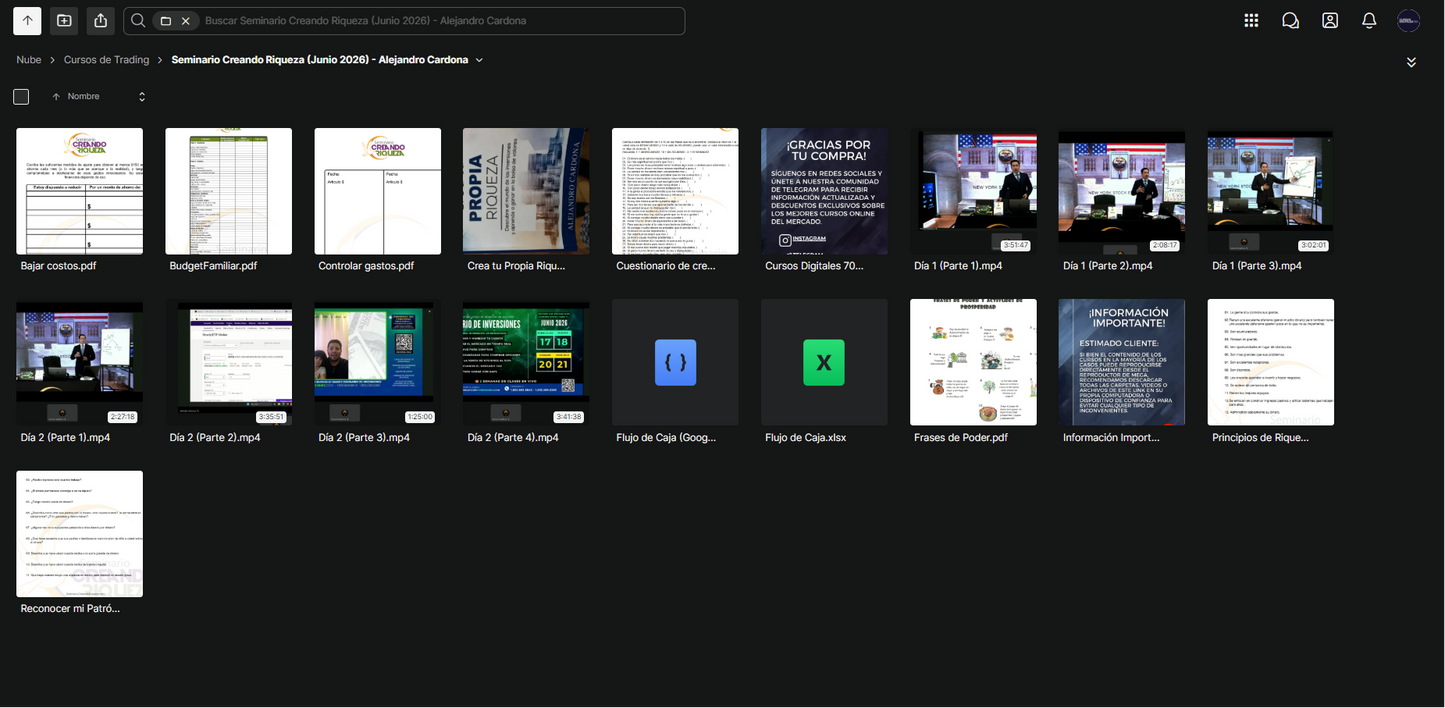Open Reconocer mi Patró... document thumbnail
The image size is (1445, 708).
(x=79, y=534)
